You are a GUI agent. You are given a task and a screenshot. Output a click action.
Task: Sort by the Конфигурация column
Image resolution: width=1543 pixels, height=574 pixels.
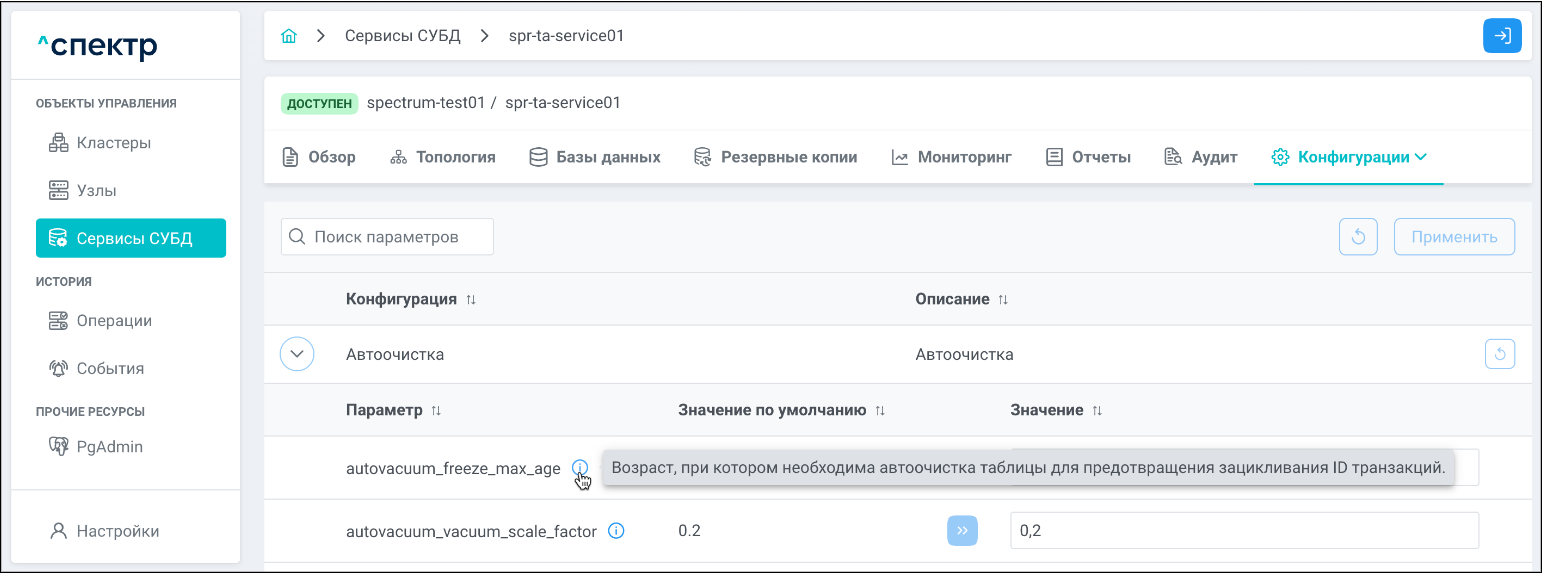tap(471, 300)
